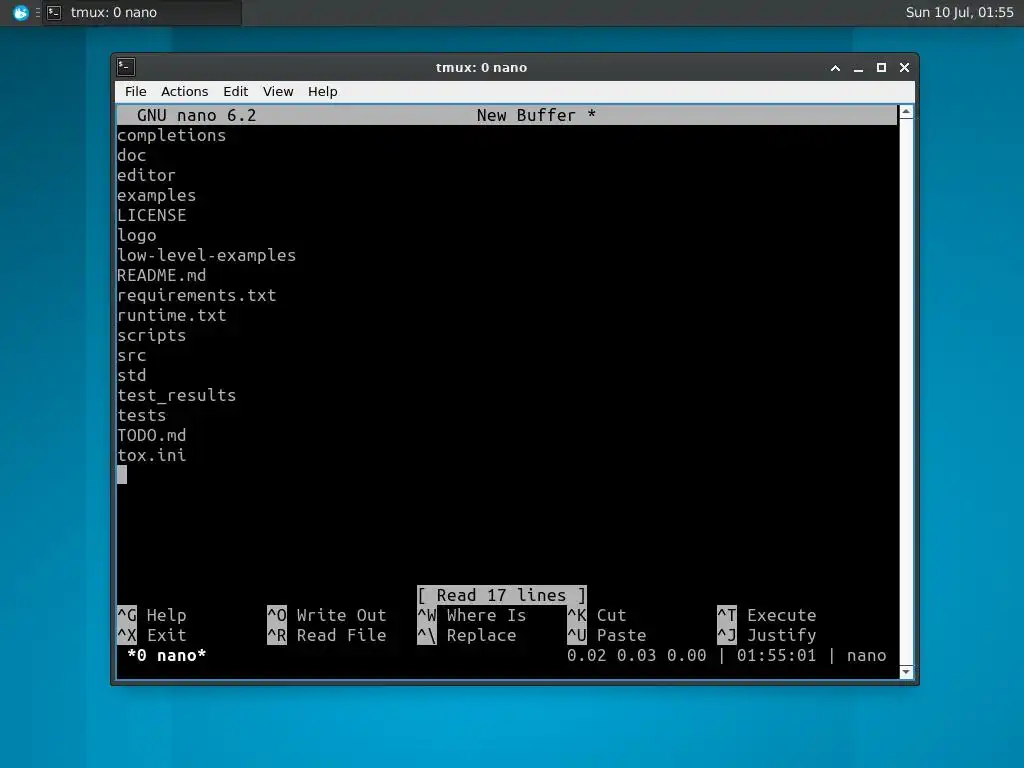Click the application launcher icon in top panel
The width and height of the screenshot is (1024, 768).
tap(21, 12)
